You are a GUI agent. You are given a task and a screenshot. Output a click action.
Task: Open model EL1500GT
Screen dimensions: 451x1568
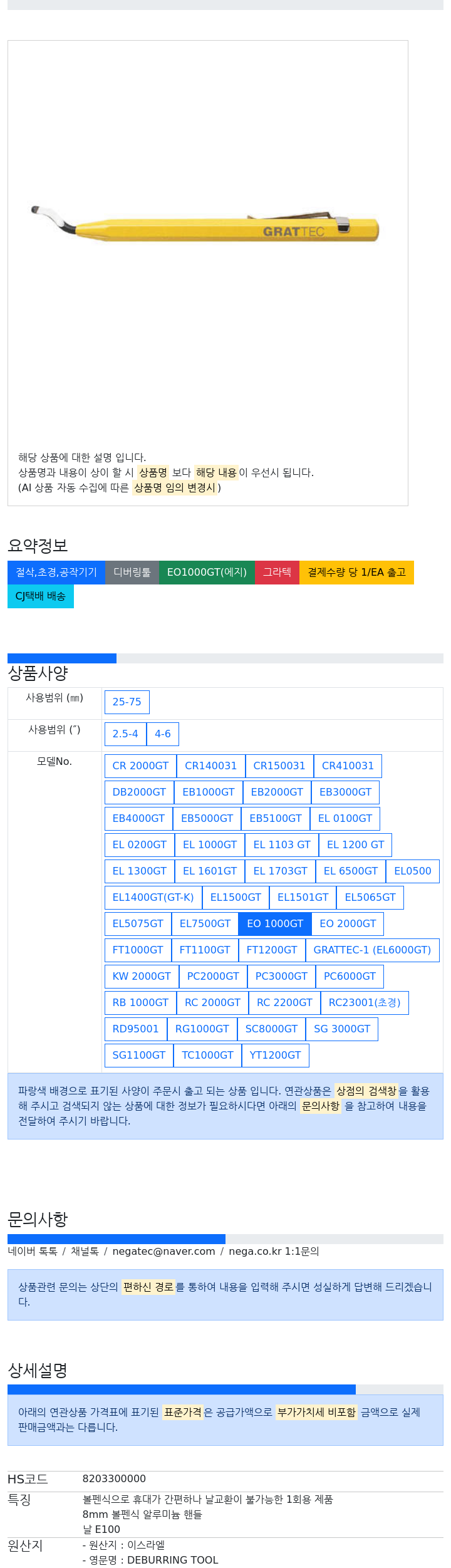pos(236,898)
